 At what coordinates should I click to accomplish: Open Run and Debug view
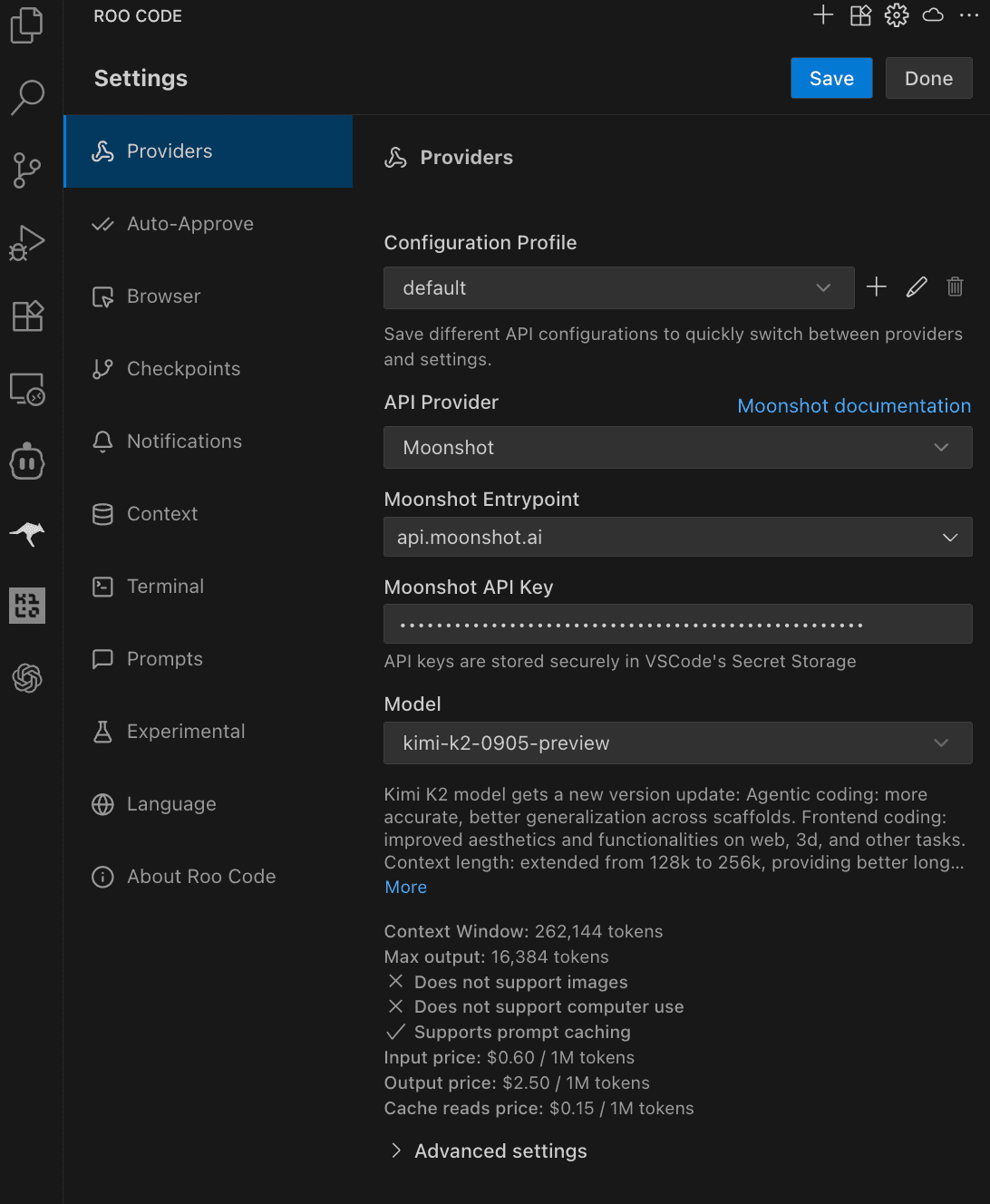point(26,243)
